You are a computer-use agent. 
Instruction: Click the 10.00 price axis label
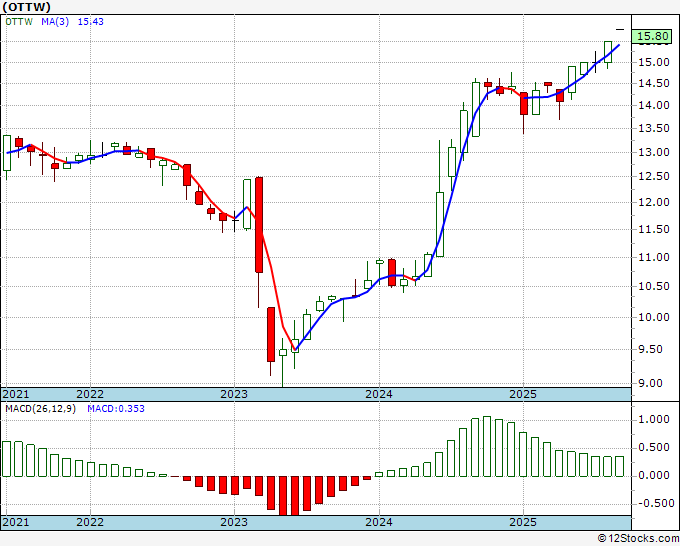pyautogui.click(x=654, y=317)
